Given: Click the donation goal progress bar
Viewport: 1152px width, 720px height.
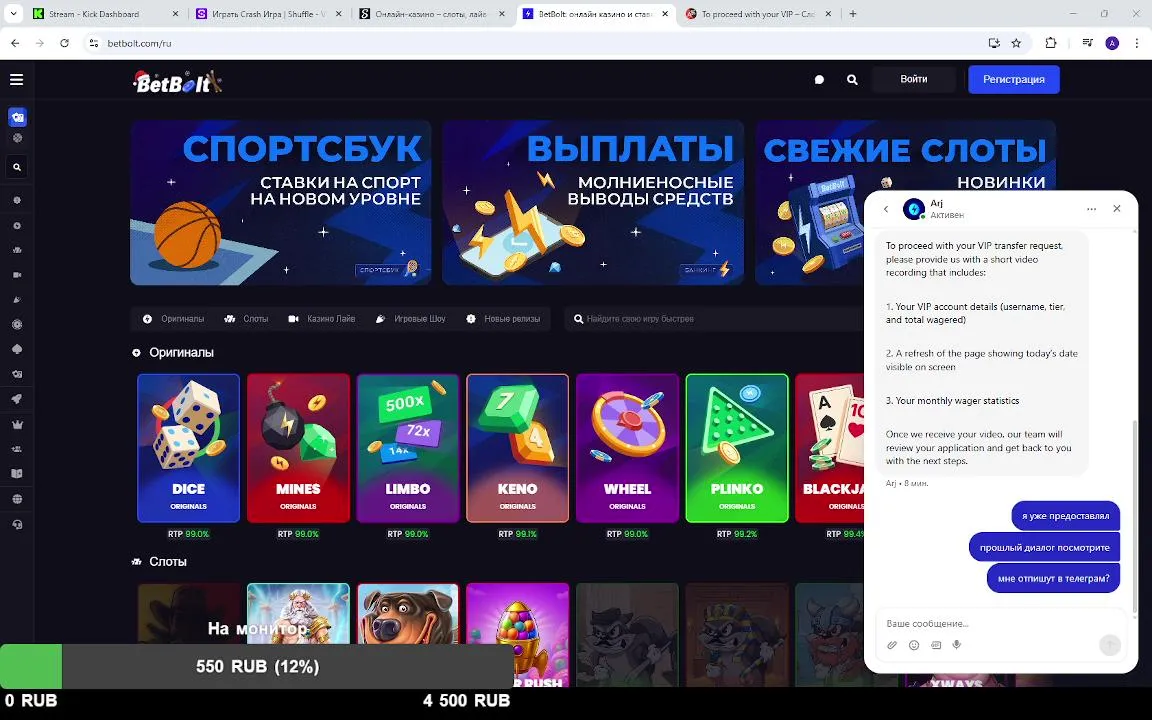Looking at the screenshot, I should coord(257,666).
